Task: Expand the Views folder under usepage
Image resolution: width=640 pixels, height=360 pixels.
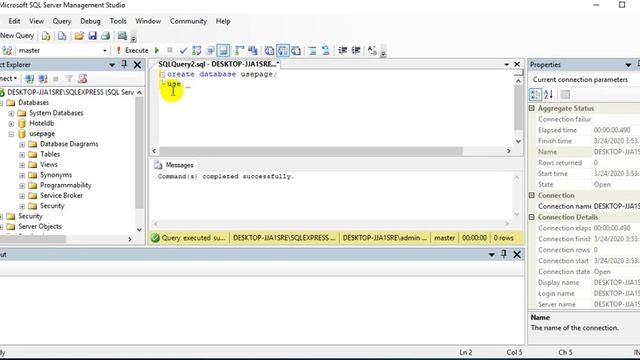Action: click(x=22, y=165)
